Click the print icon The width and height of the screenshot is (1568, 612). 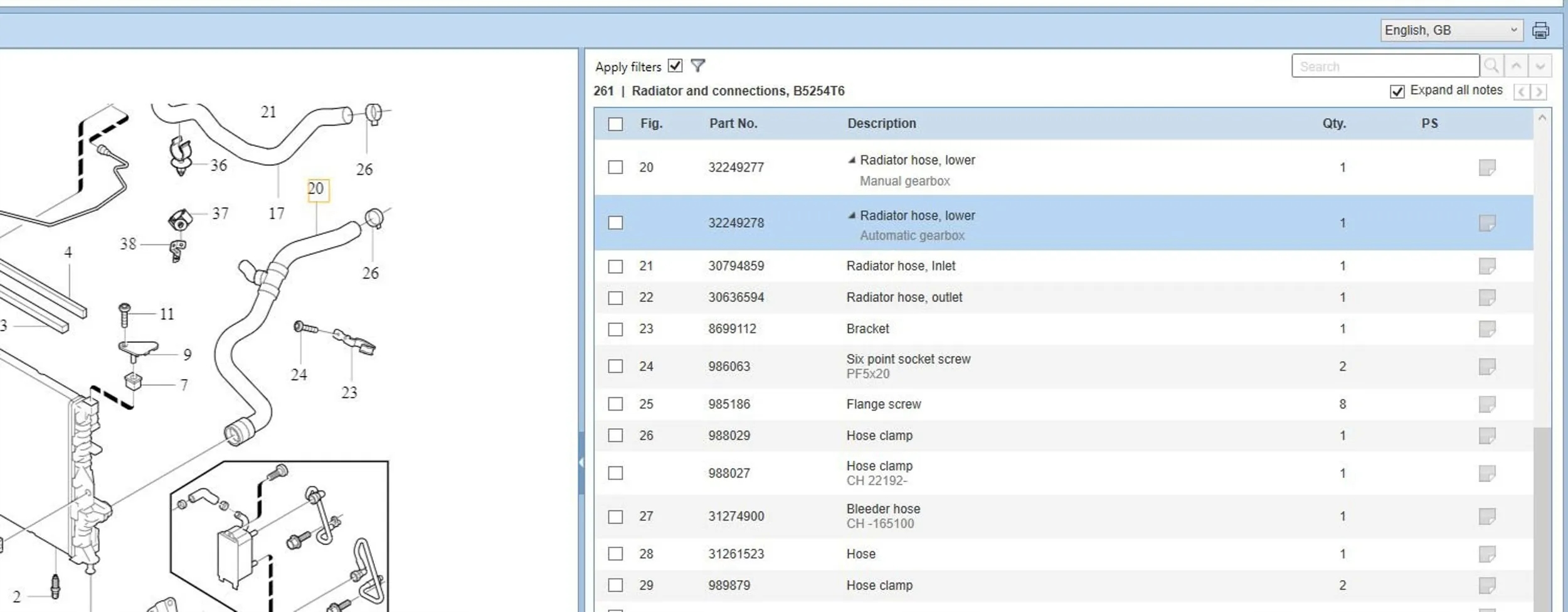click(1541, 30)
